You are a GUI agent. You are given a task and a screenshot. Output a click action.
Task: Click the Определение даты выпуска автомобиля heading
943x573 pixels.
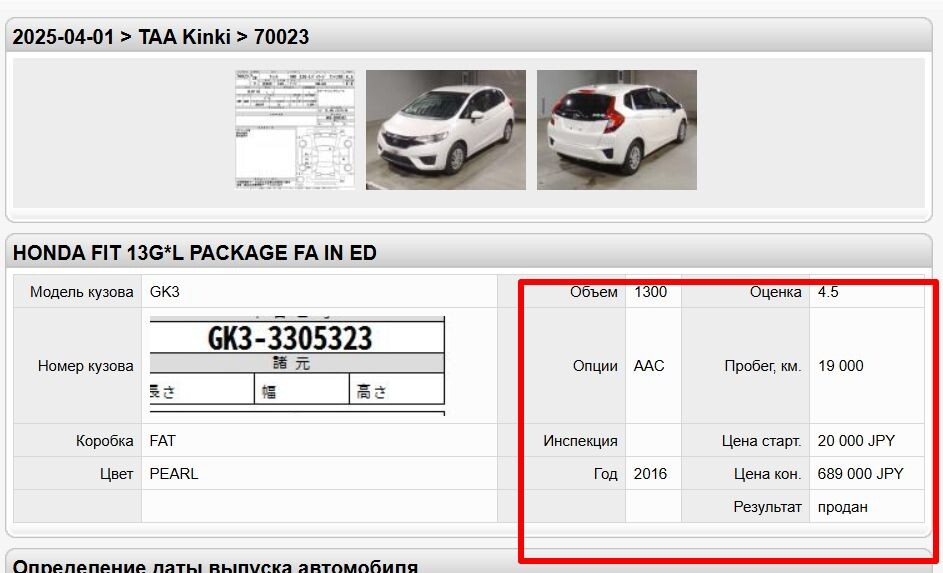click(215, 566)
